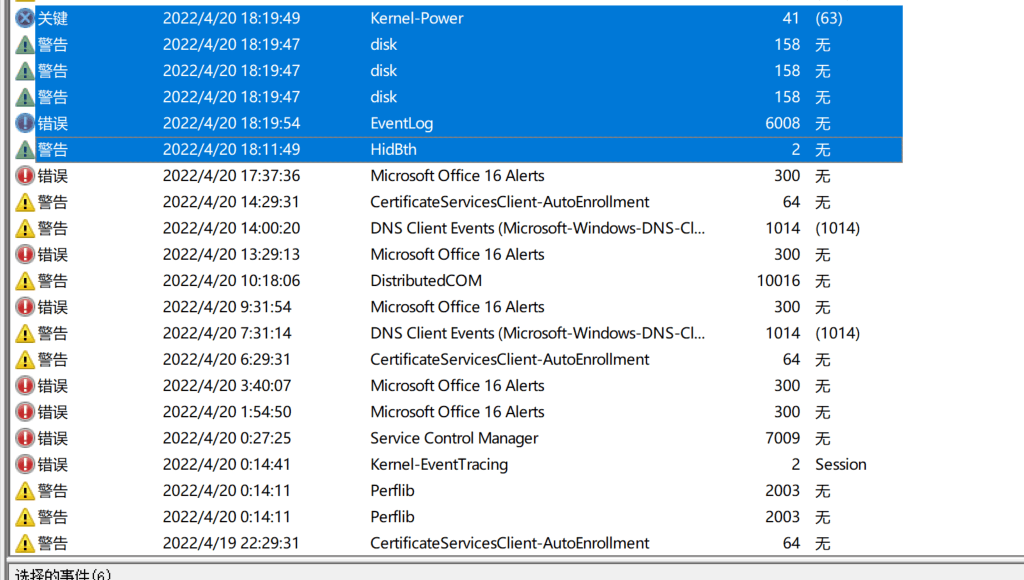
Task: Click event ID 6008 on EventLog row
Action: click(782, 123)
